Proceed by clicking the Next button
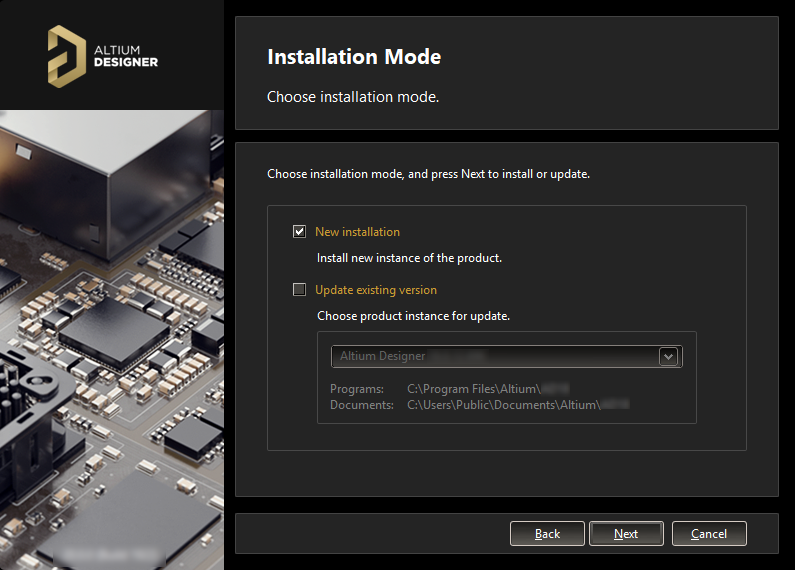 coord(626,533)
